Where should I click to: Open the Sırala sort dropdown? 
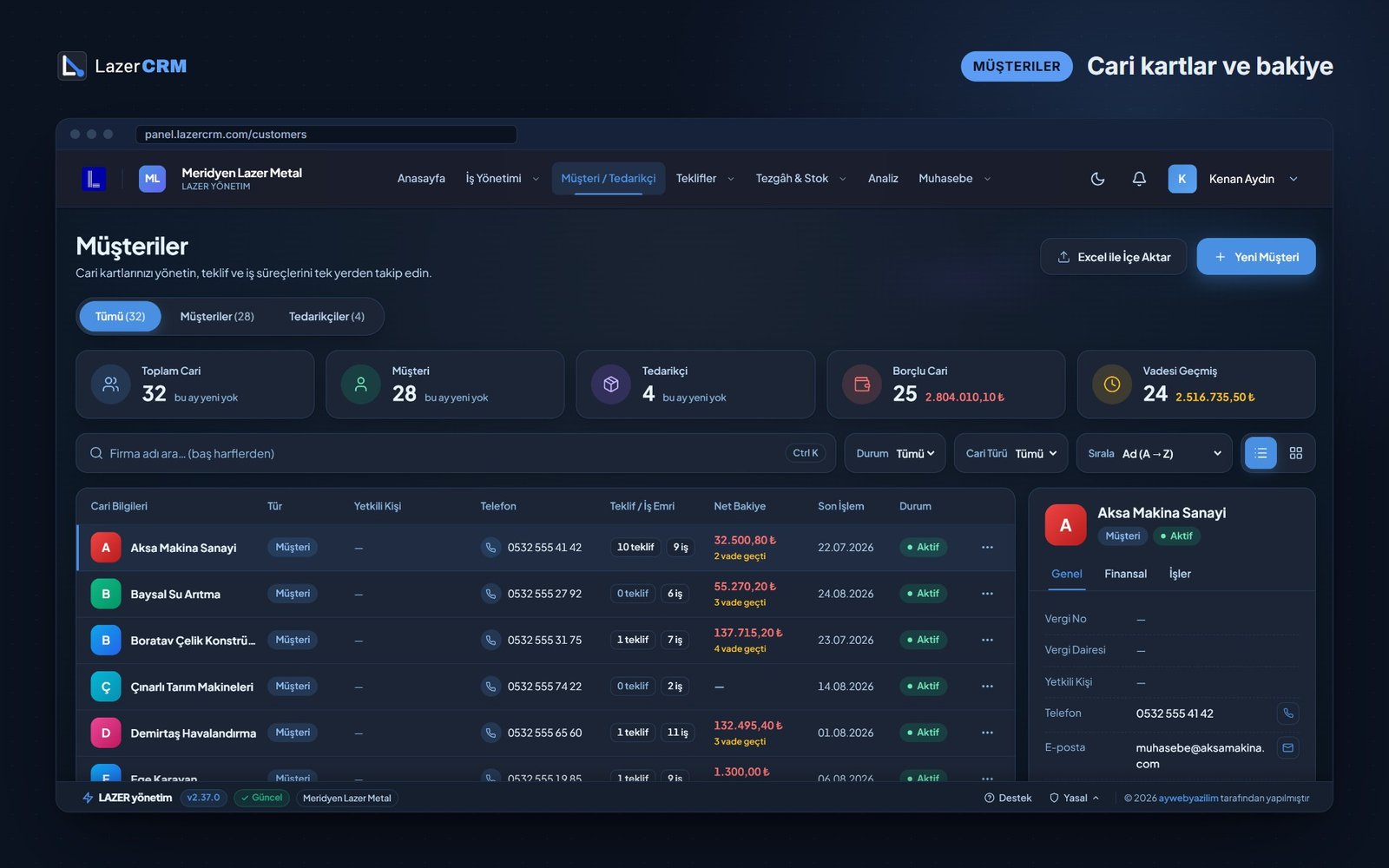(x=1155, y=453)
